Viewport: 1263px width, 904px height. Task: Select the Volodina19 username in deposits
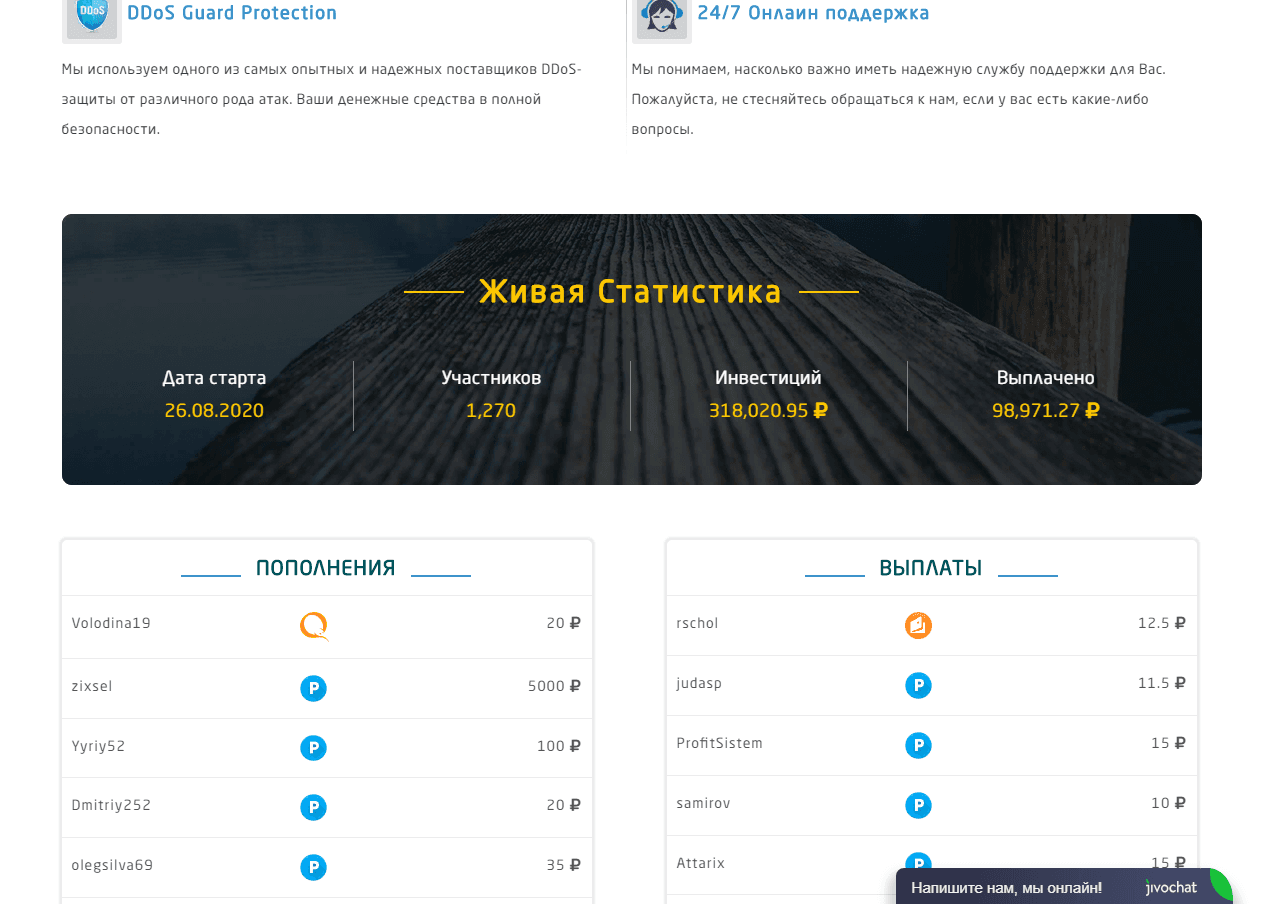tap(111, 623)
